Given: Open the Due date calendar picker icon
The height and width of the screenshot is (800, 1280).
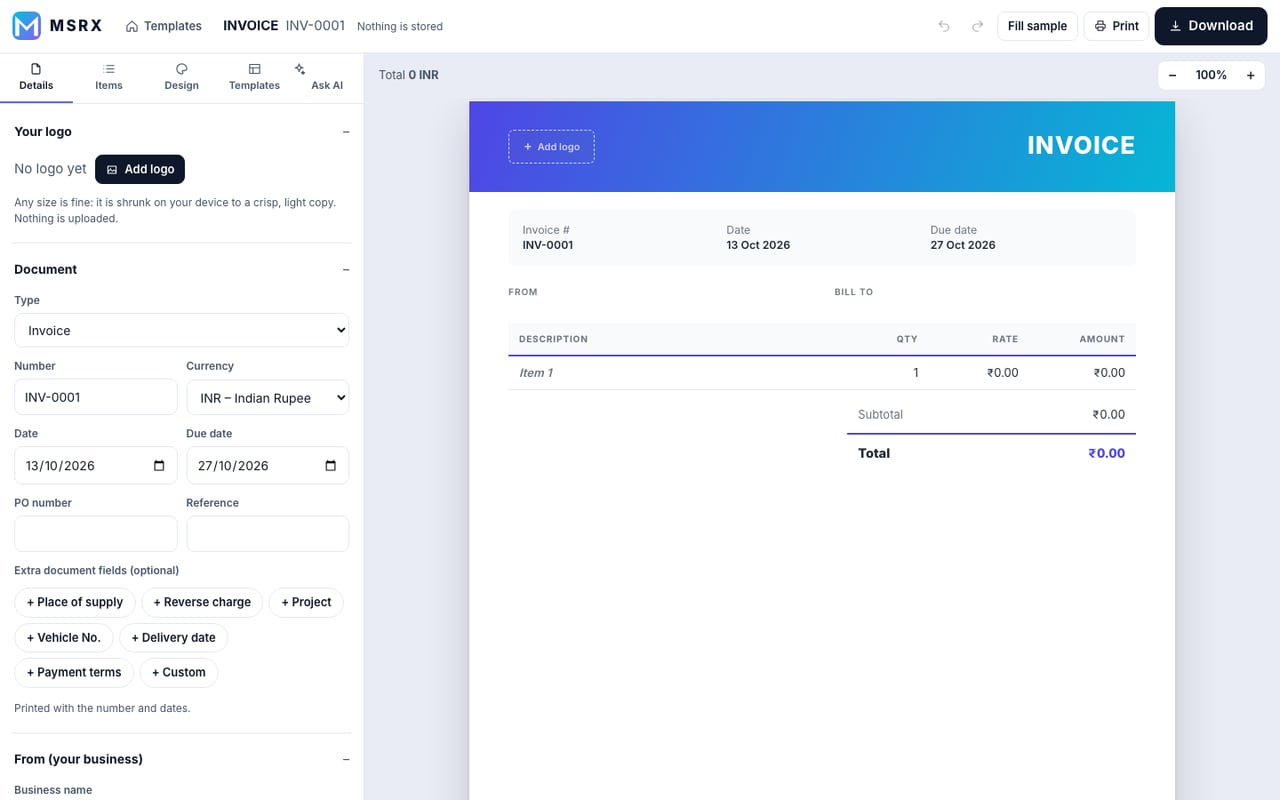Looking at the screenshot, I should coord(331,466).
